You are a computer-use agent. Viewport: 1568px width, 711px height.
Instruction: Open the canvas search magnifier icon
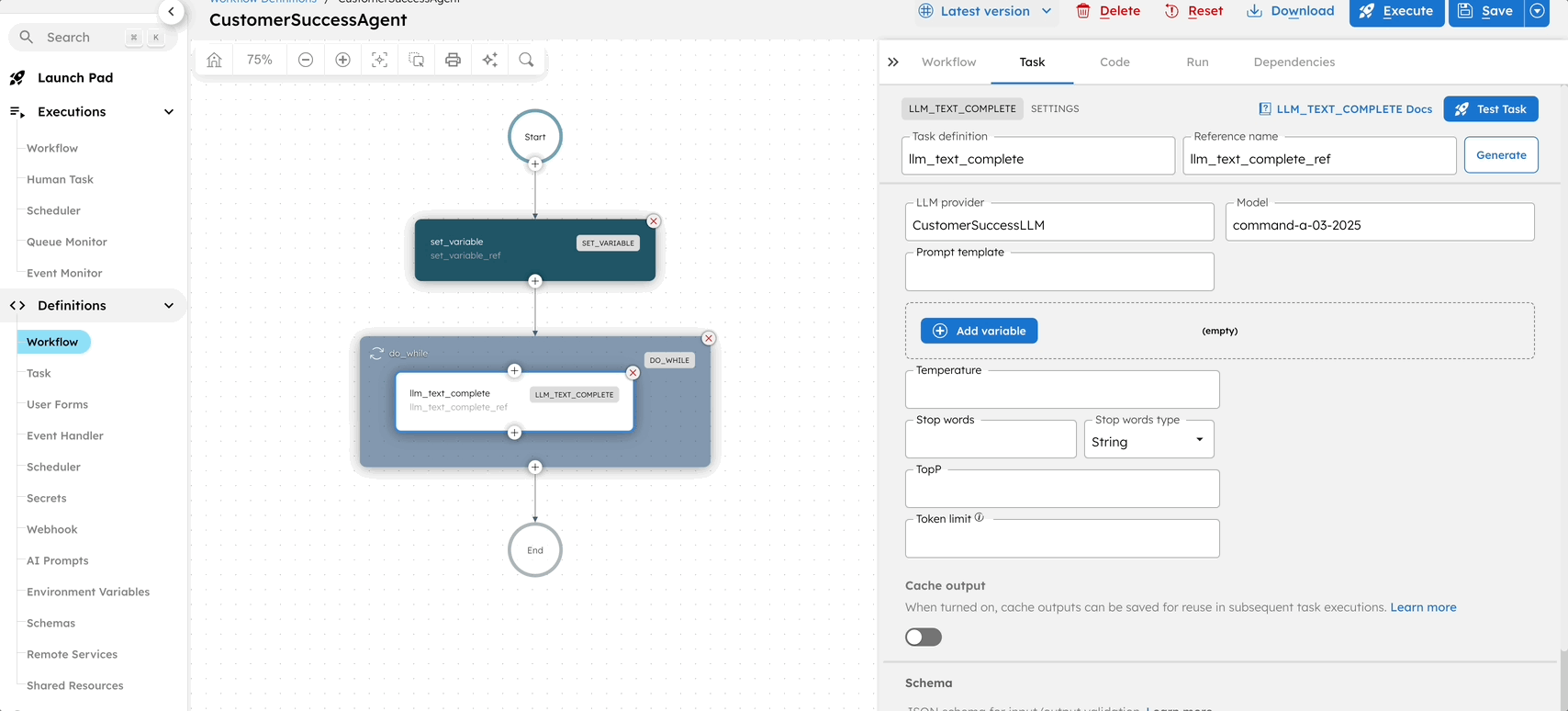[526, 60]
